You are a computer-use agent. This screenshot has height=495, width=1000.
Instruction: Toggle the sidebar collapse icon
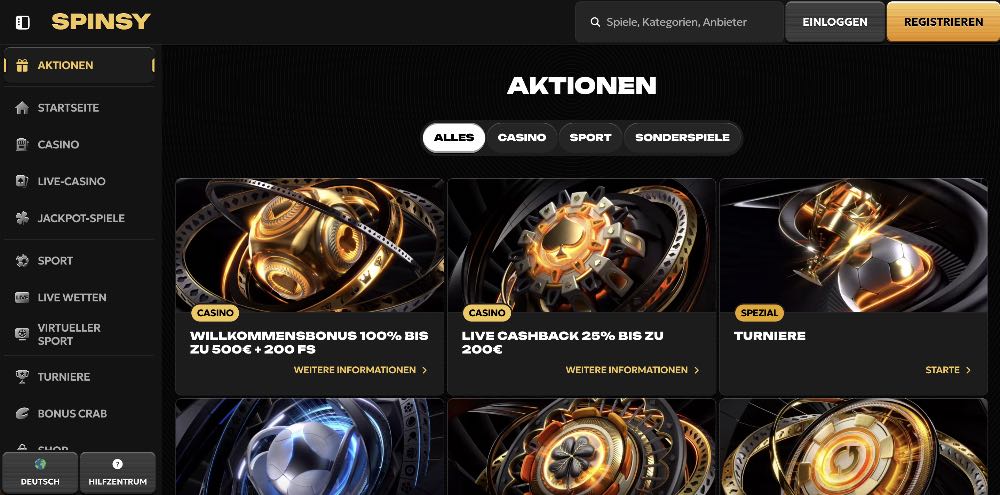pyautogui.click(x=22, y=22)
